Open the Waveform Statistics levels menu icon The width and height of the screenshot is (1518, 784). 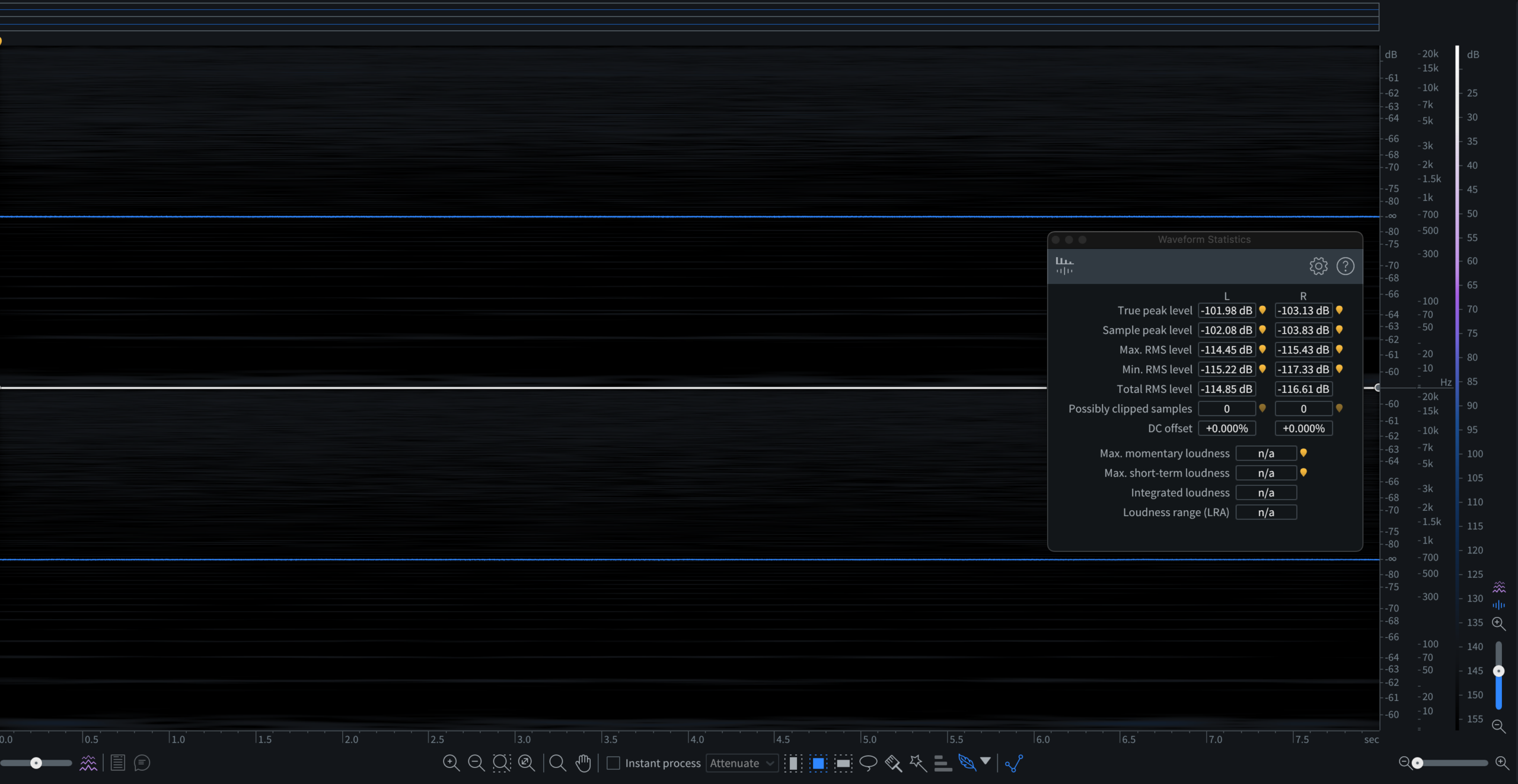[x=1064, y=265]
